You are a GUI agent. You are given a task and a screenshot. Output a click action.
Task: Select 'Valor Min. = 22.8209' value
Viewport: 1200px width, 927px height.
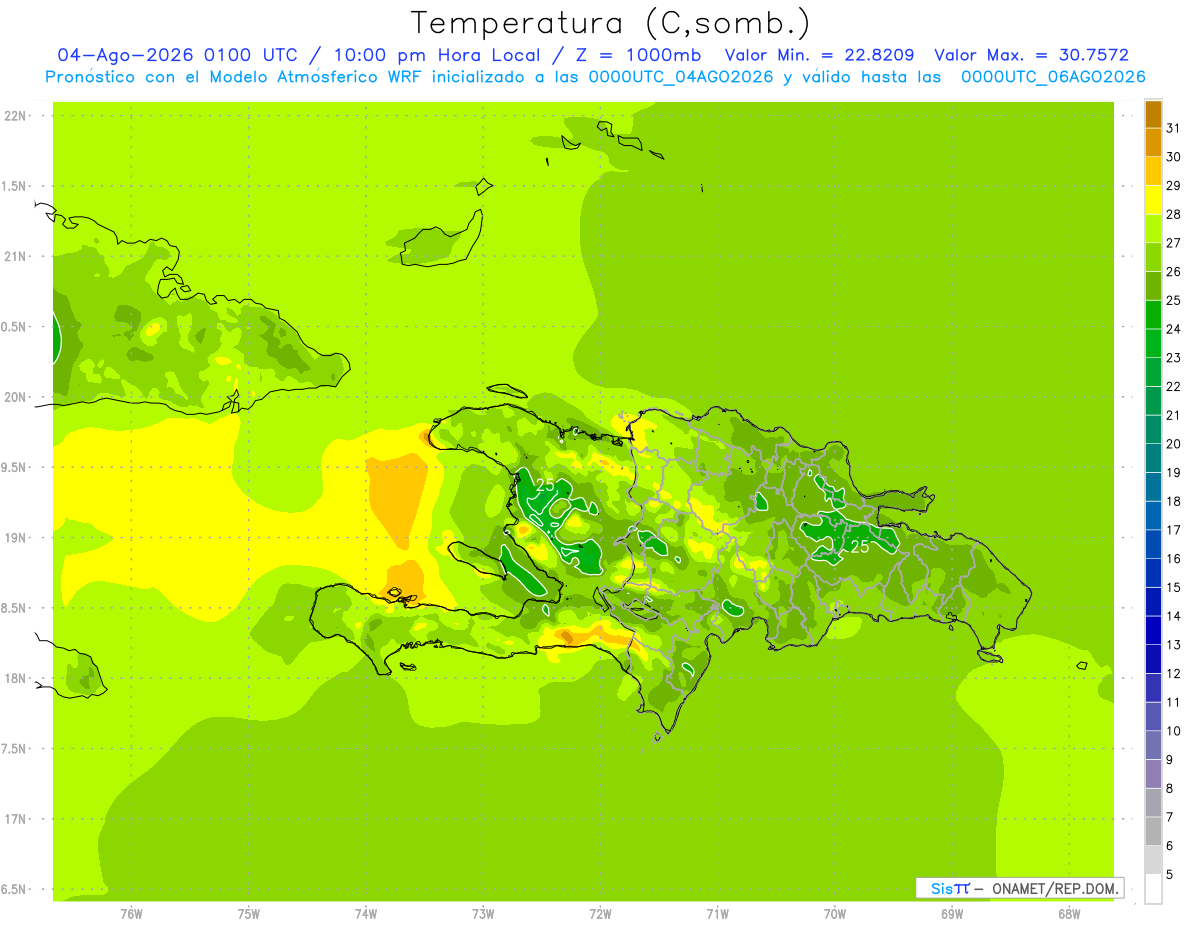pos(819,55)
